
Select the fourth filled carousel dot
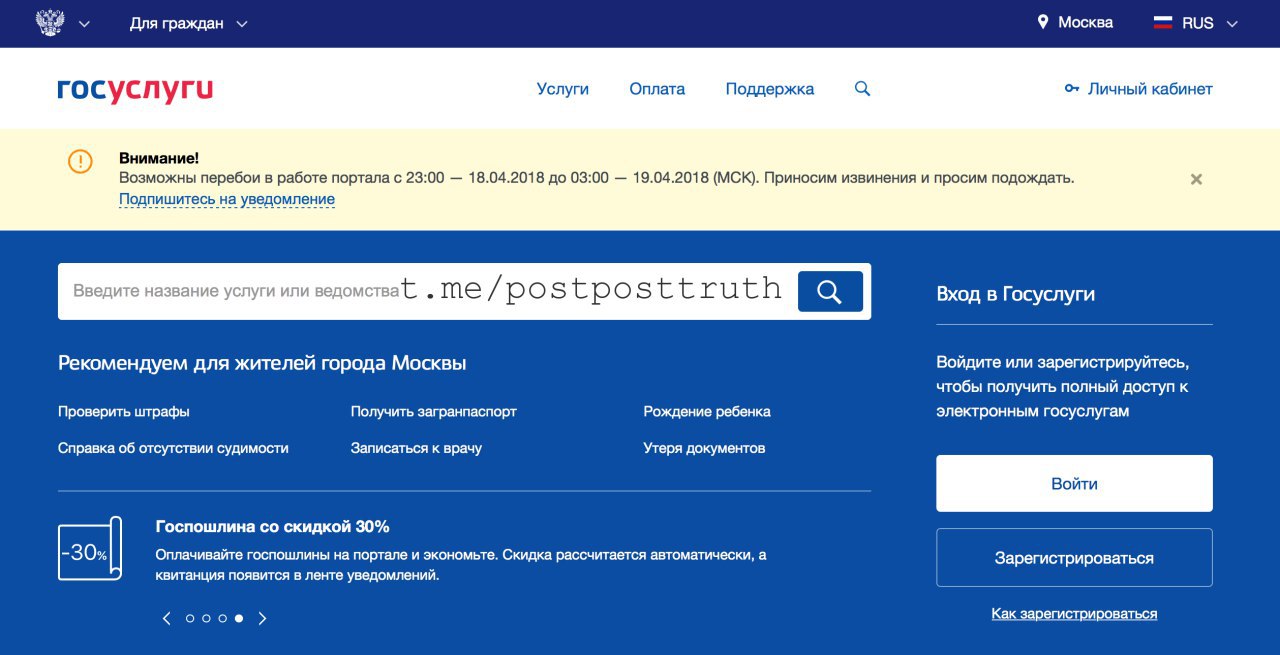(238, 619)
